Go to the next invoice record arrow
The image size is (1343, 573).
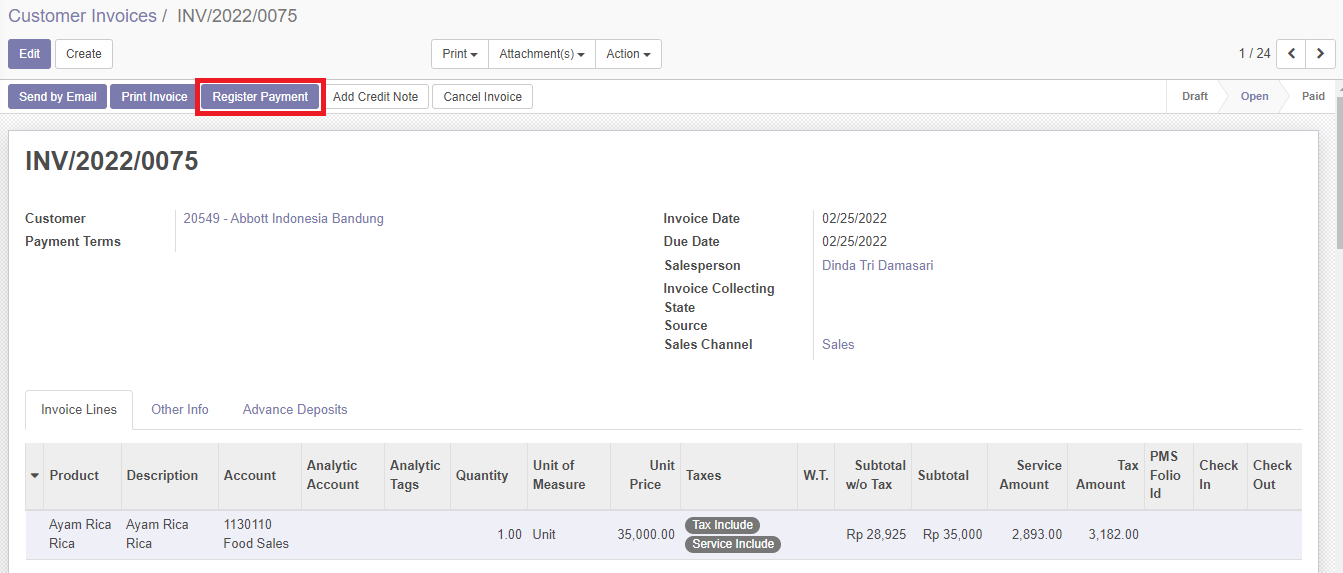1321,54
